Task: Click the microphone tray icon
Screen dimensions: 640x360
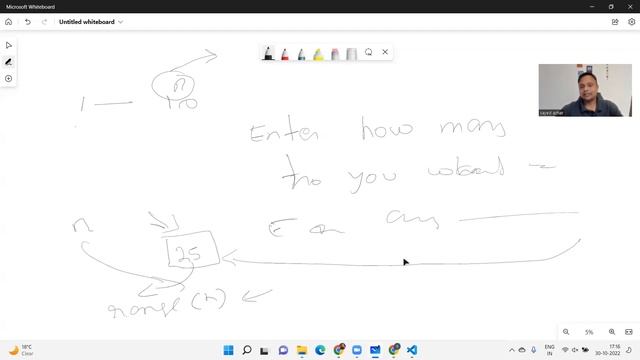Action: click(x=533, y=350)
